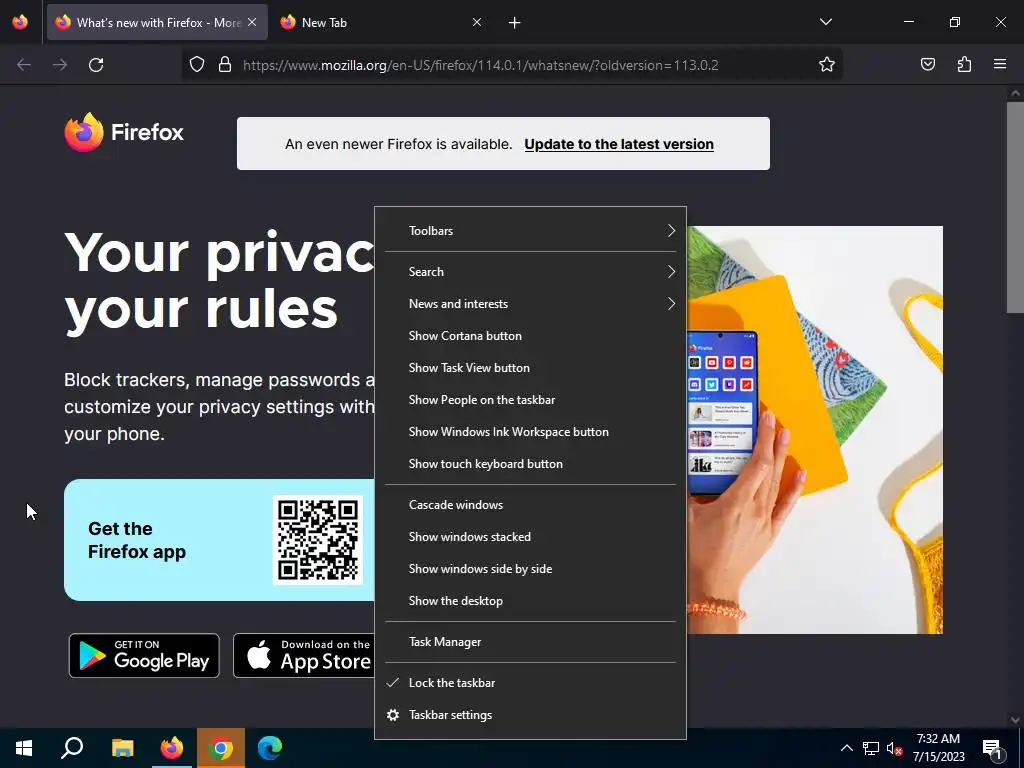Click the gear icon beside Taskbar settings
Screen dimensions: 1024x768
pos(392,715)
